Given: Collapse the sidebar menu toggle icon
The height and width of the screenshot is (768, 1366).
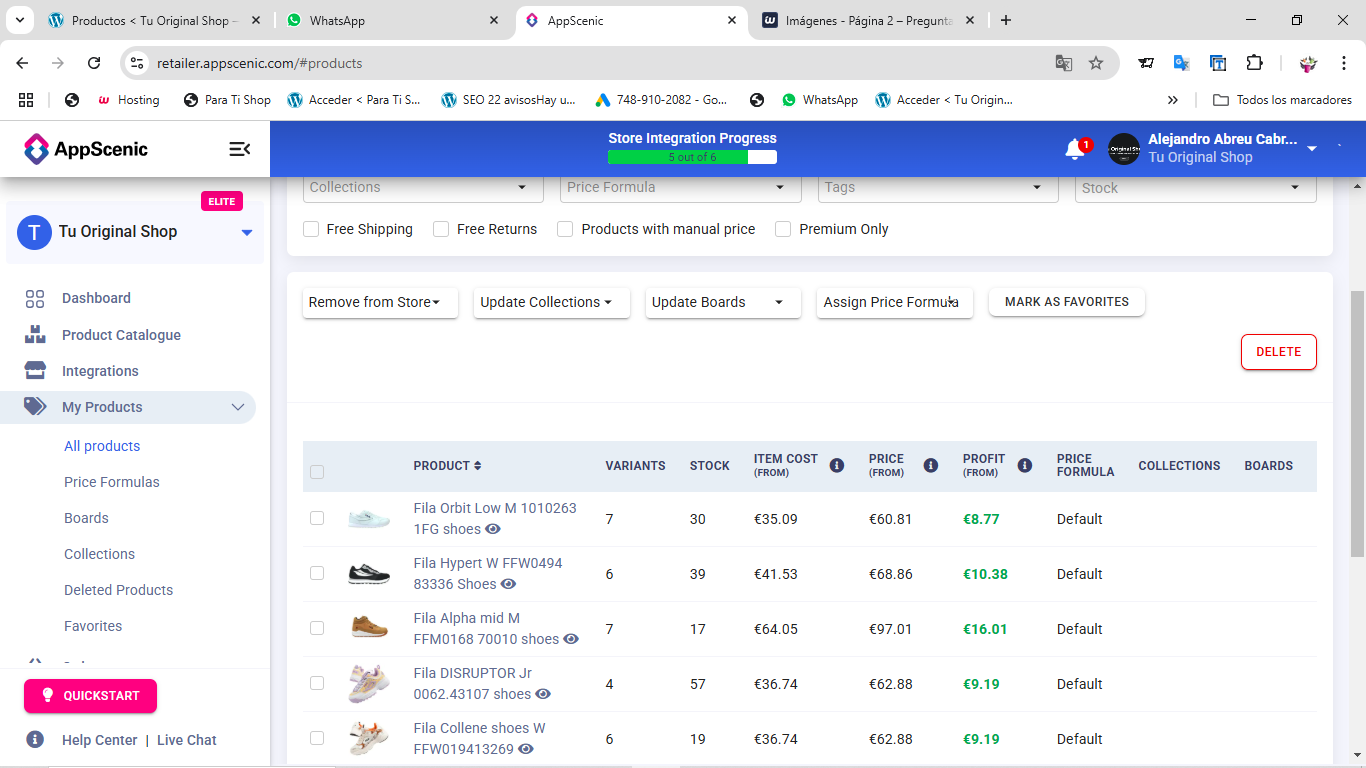Looking at the screenshot, I should (239, 149).
